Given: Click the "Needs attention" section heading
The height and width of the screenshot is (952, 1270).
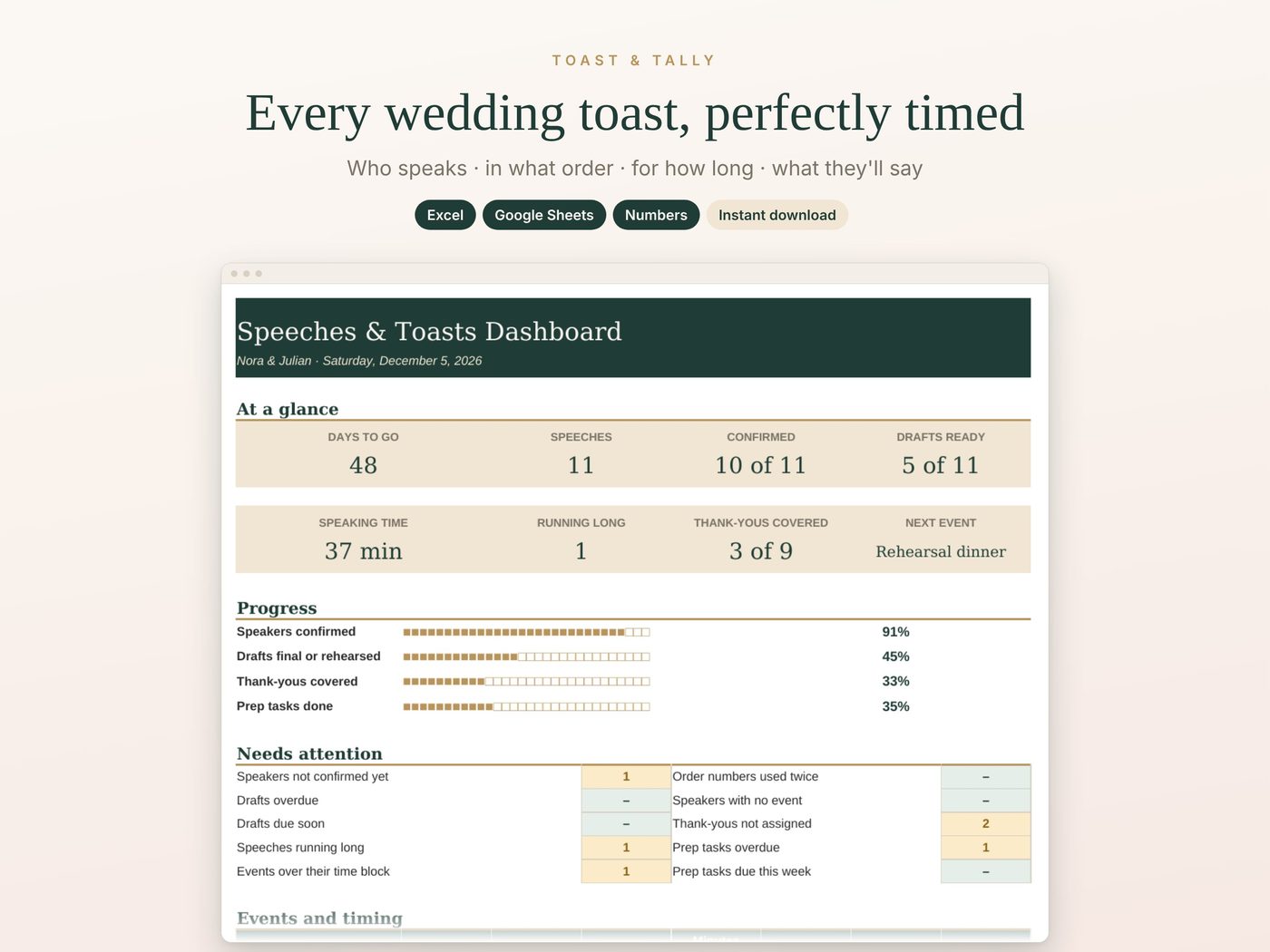Looking at the screenshot, I should 309,753.
